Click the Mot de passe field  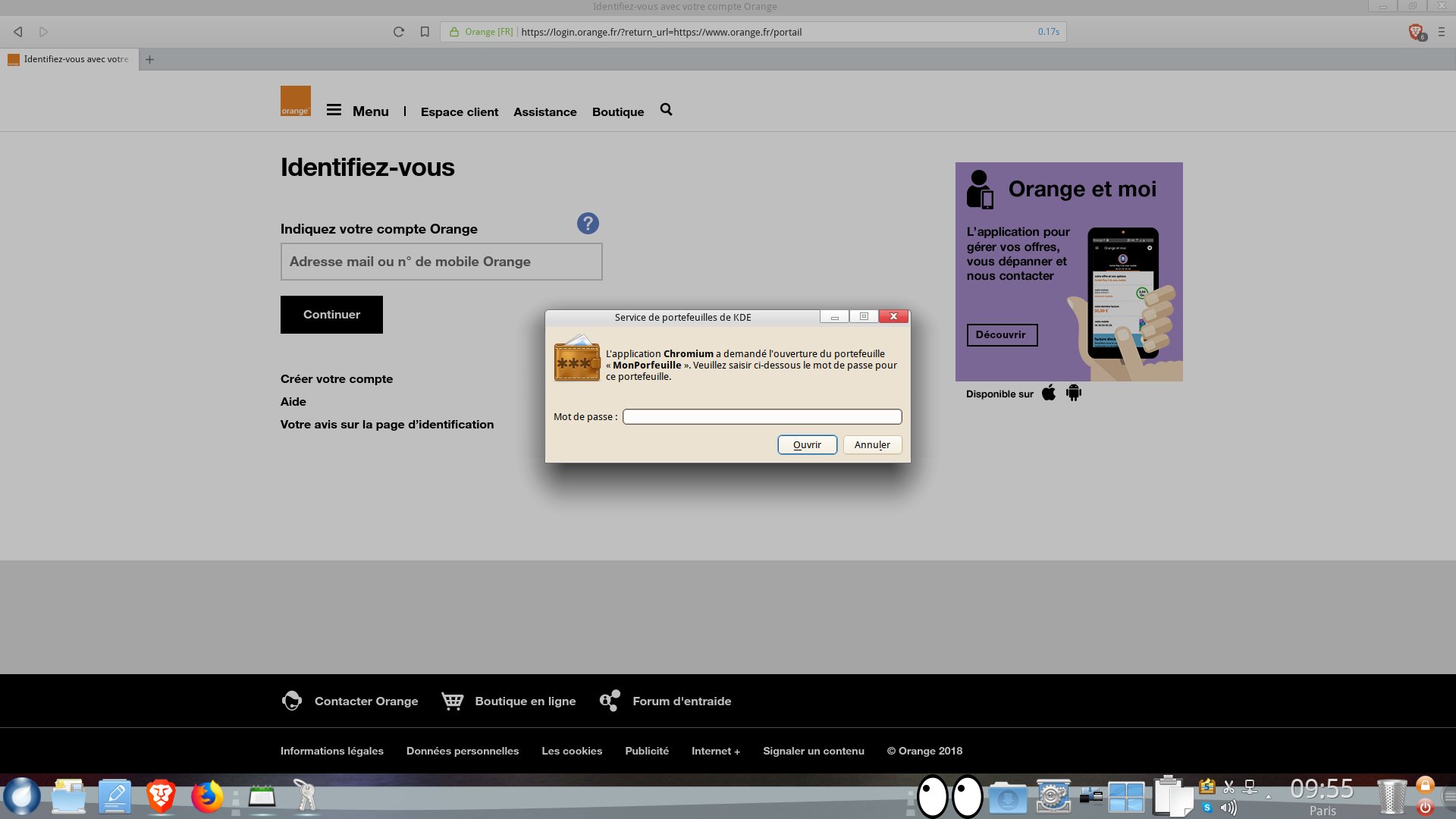pyautogui.click(x=761, y=417)
